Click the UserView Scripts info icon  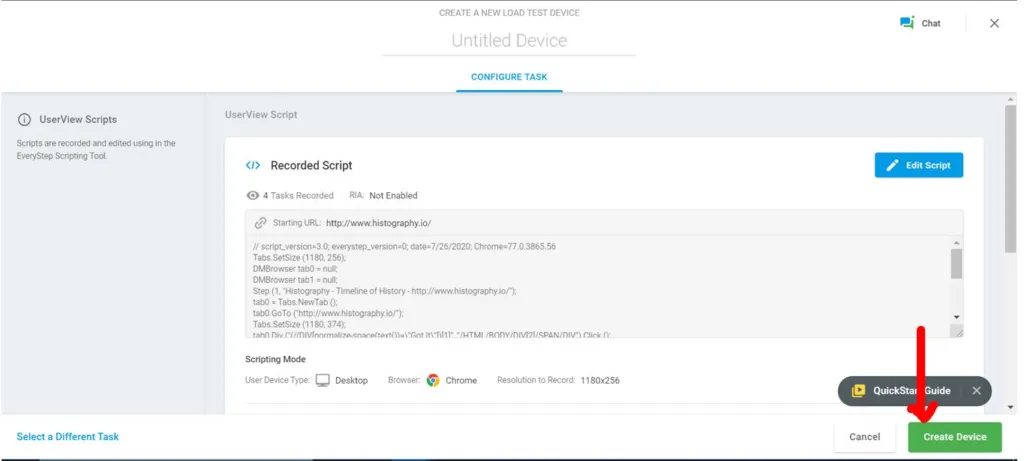(x=24, y=119)
